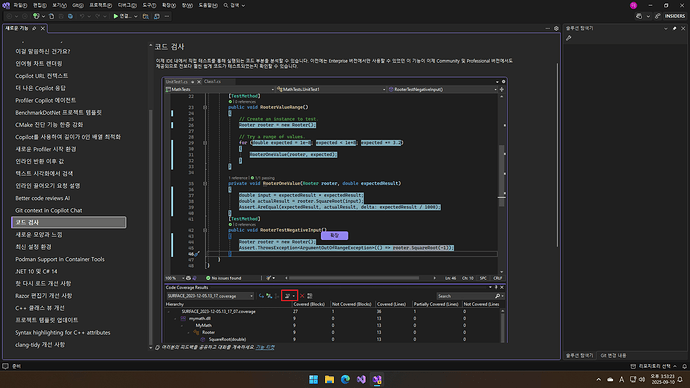
Task: Open the account profile avatar
Action: click(x=633, y=5)
